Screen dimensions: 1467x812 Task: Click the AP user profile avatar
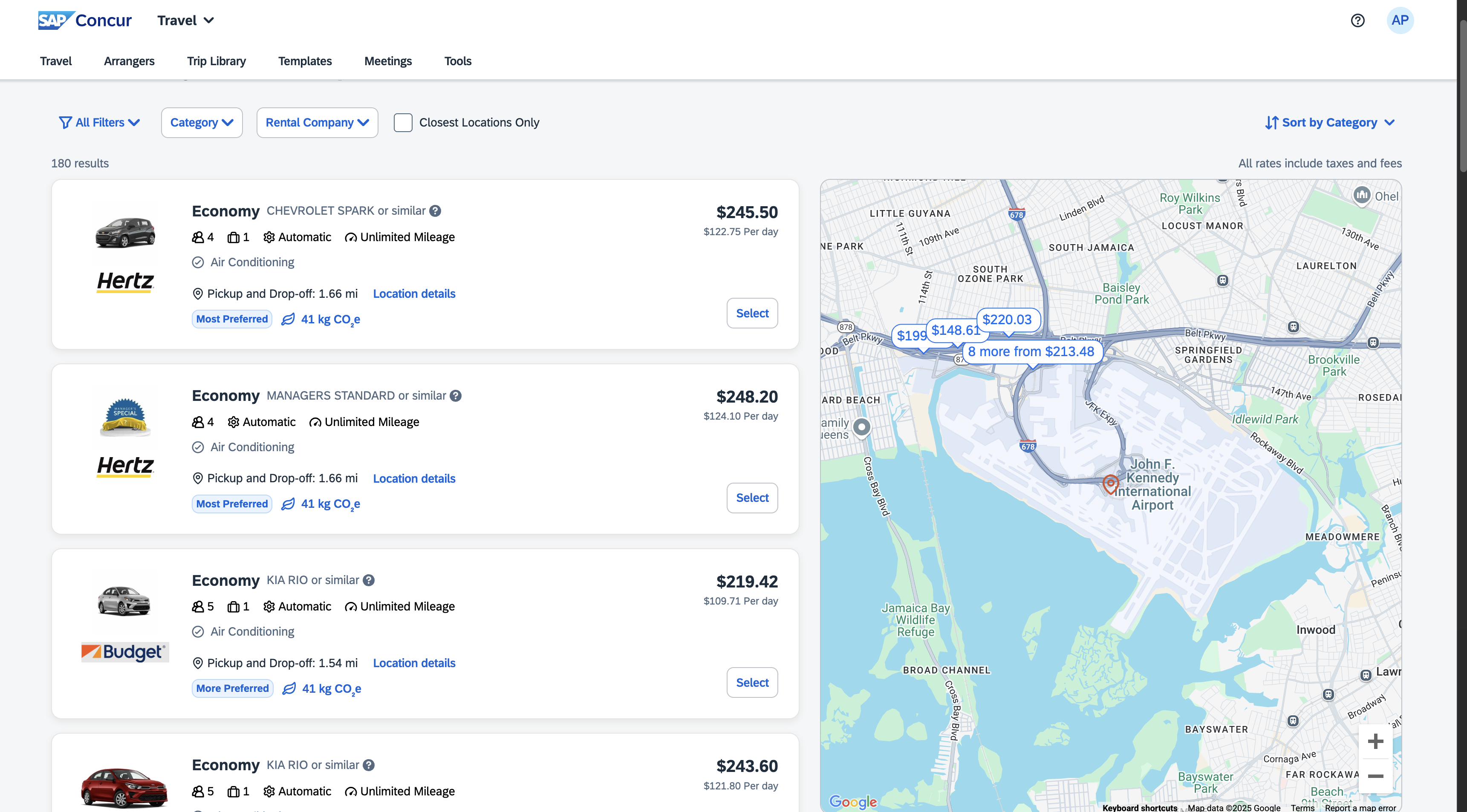[1400, 20]
